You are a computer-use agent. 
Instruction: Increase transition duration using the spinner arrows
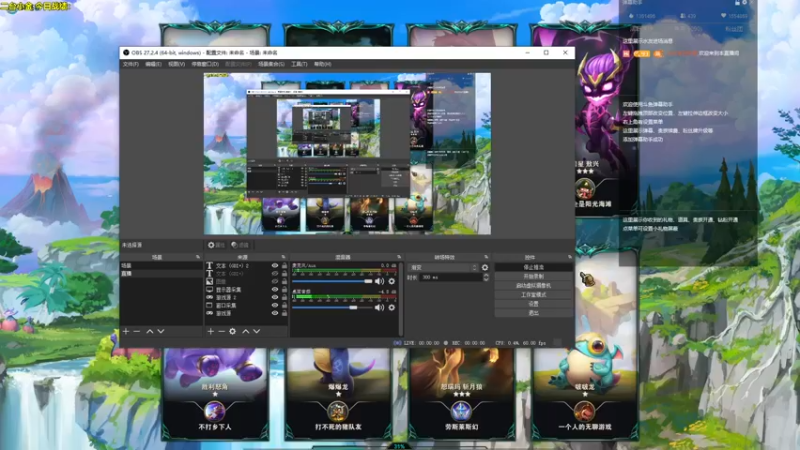[x=486, y=275]
